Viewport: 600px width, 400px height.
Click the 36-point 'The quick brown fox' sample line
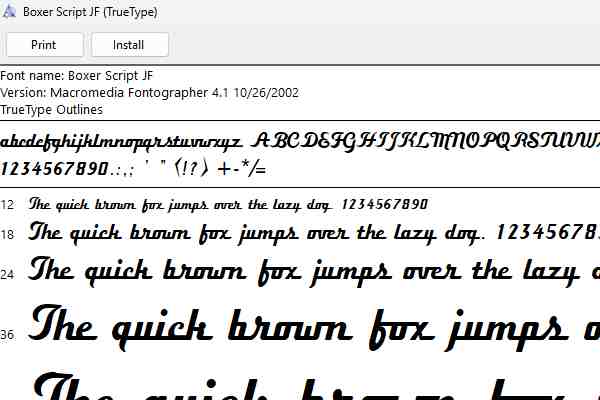coord(314,328)
